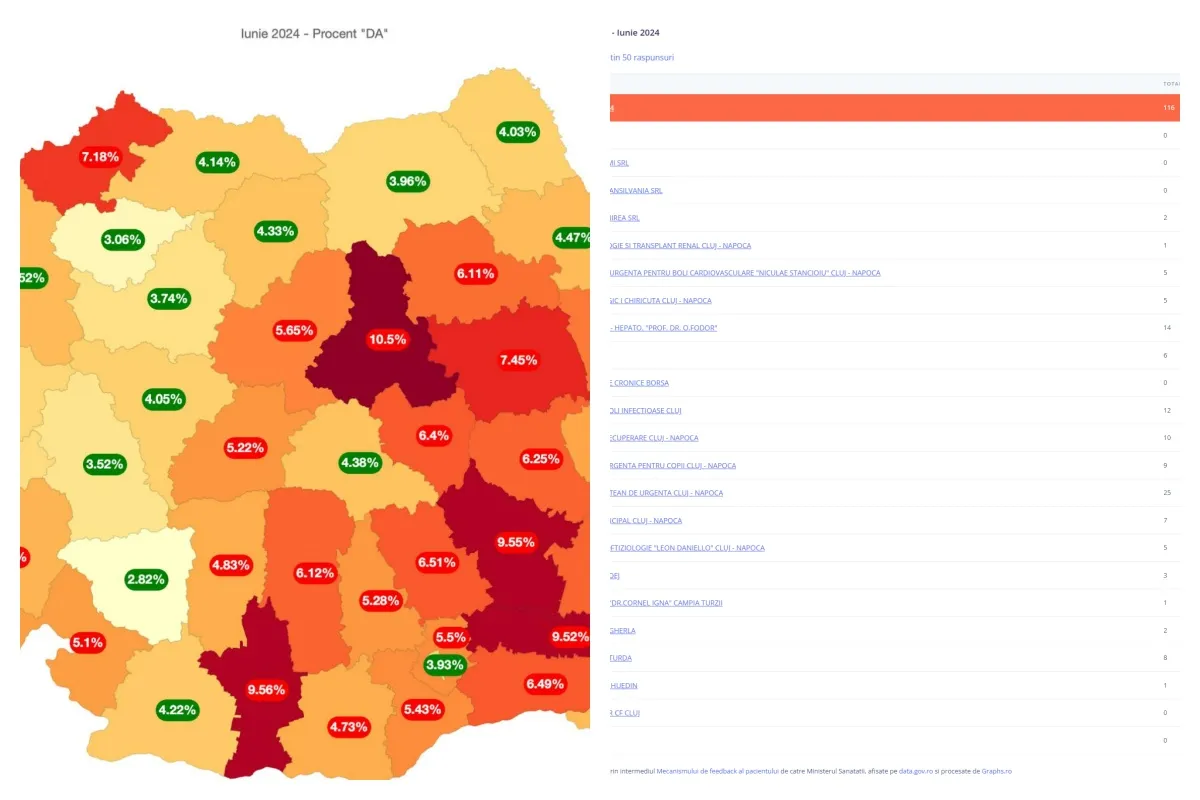Viewport: 1200px width, 800px height.
Task: Select the 4.38% green map label
Action: point(360,462)
